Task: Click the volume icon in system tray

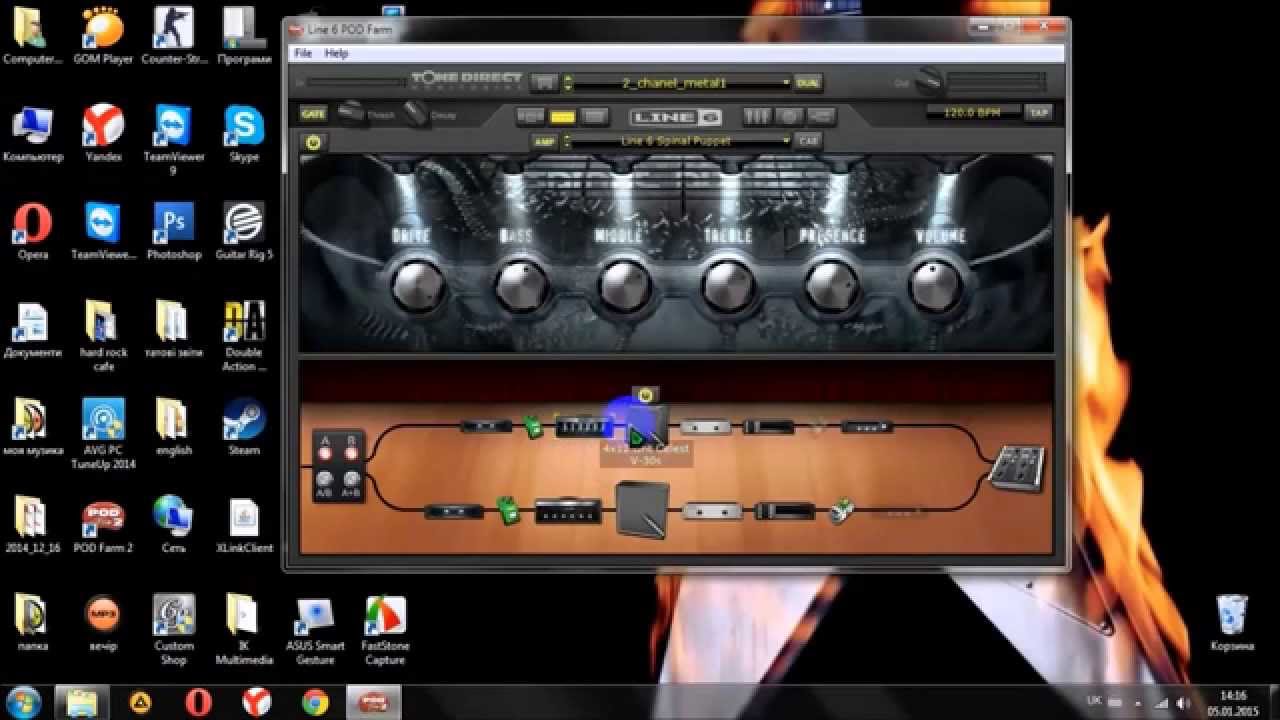Action: coord(1183,702)
